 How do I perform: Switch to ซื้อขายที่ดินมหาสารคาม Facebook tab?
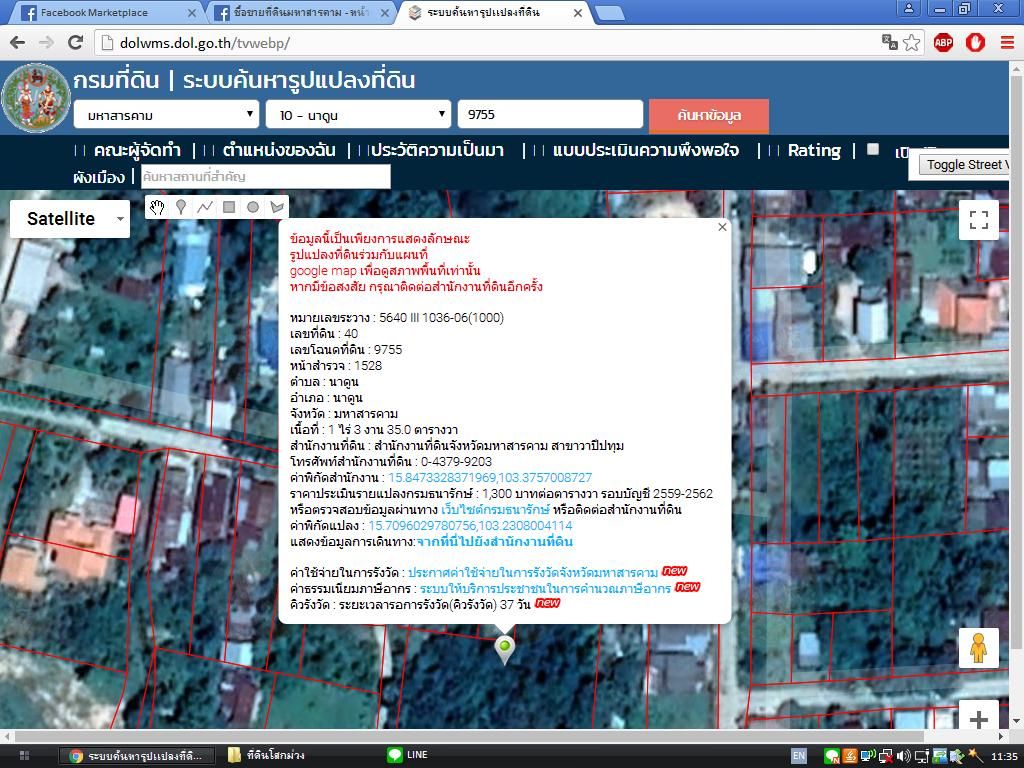tap(302, 12)
